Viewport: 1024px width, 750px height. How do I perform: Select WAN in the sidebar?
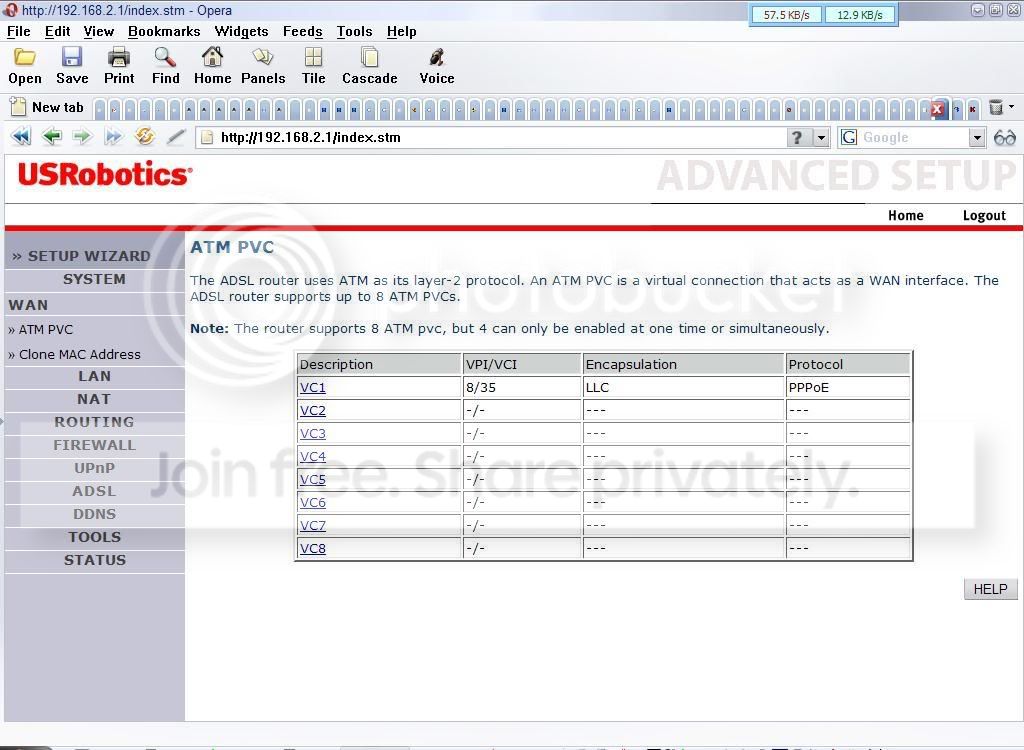(x=28, y=305)
